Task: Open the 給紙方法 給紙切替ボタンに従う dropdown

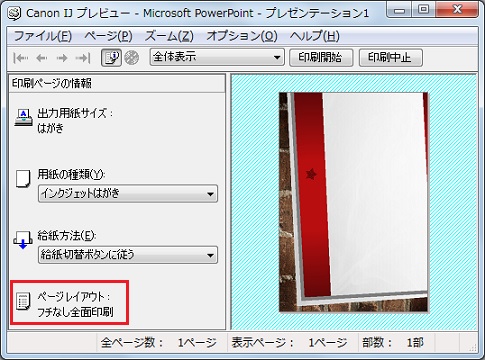Action: 128,255
